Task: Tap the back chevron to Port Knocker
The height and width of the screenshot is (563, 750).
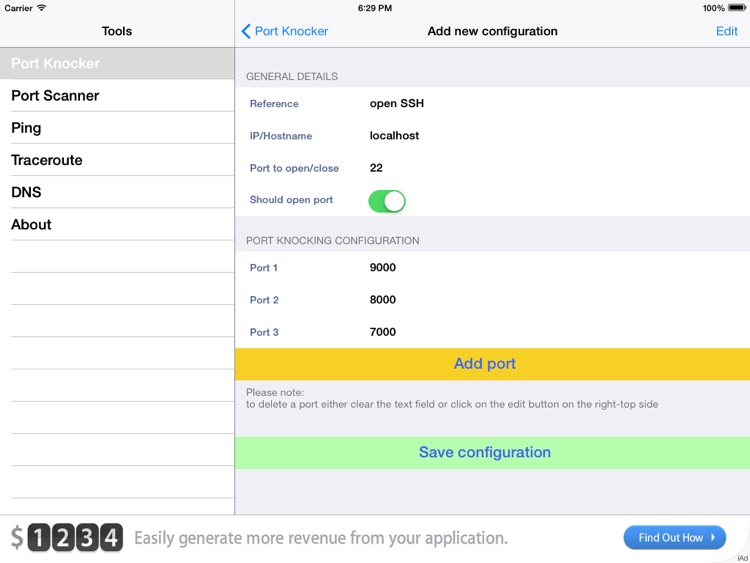Action: [247, 31]
